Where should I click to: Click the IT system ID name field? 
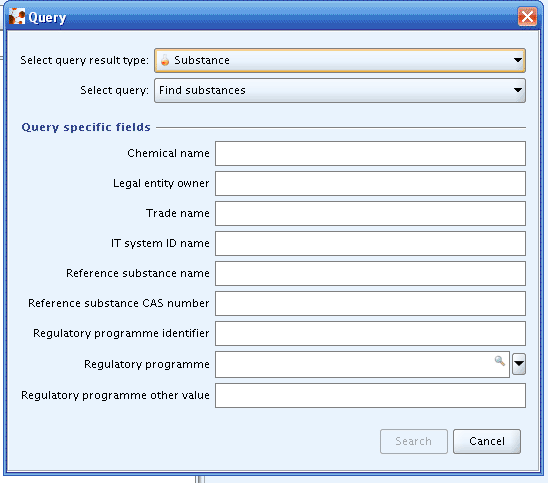pos(370,243)
